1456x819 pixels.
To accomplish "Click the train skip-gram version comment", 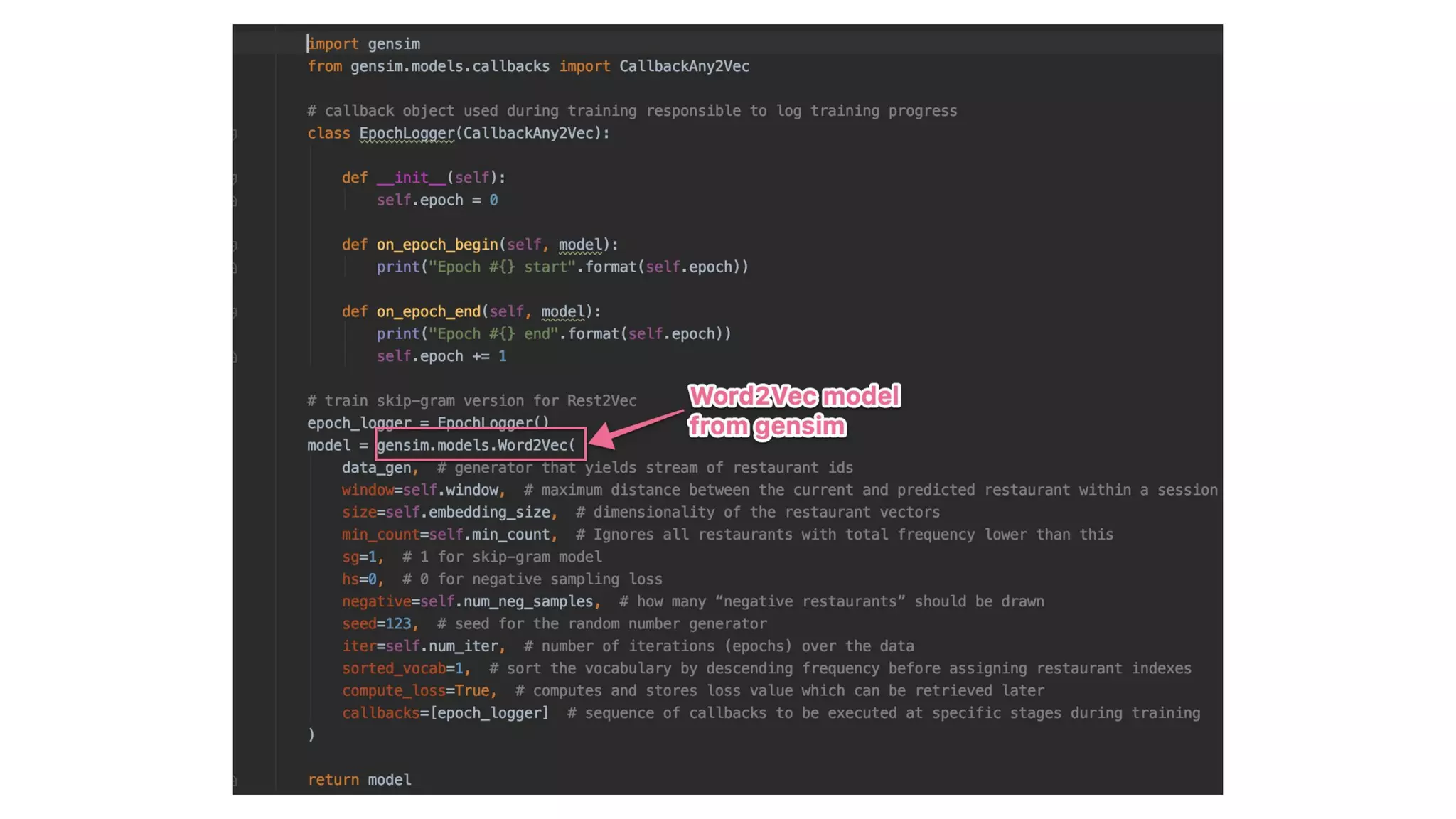I will click(x=472, y=401).
